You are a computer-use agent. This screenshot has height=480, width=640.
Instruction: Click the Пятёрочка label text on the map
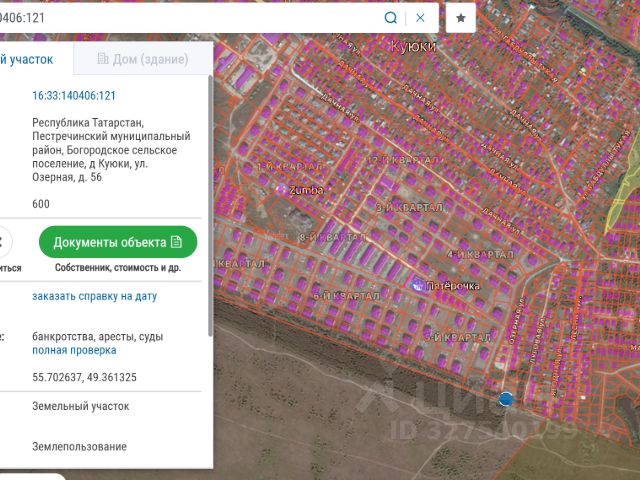pyautogui.click(x=453, y=286)
